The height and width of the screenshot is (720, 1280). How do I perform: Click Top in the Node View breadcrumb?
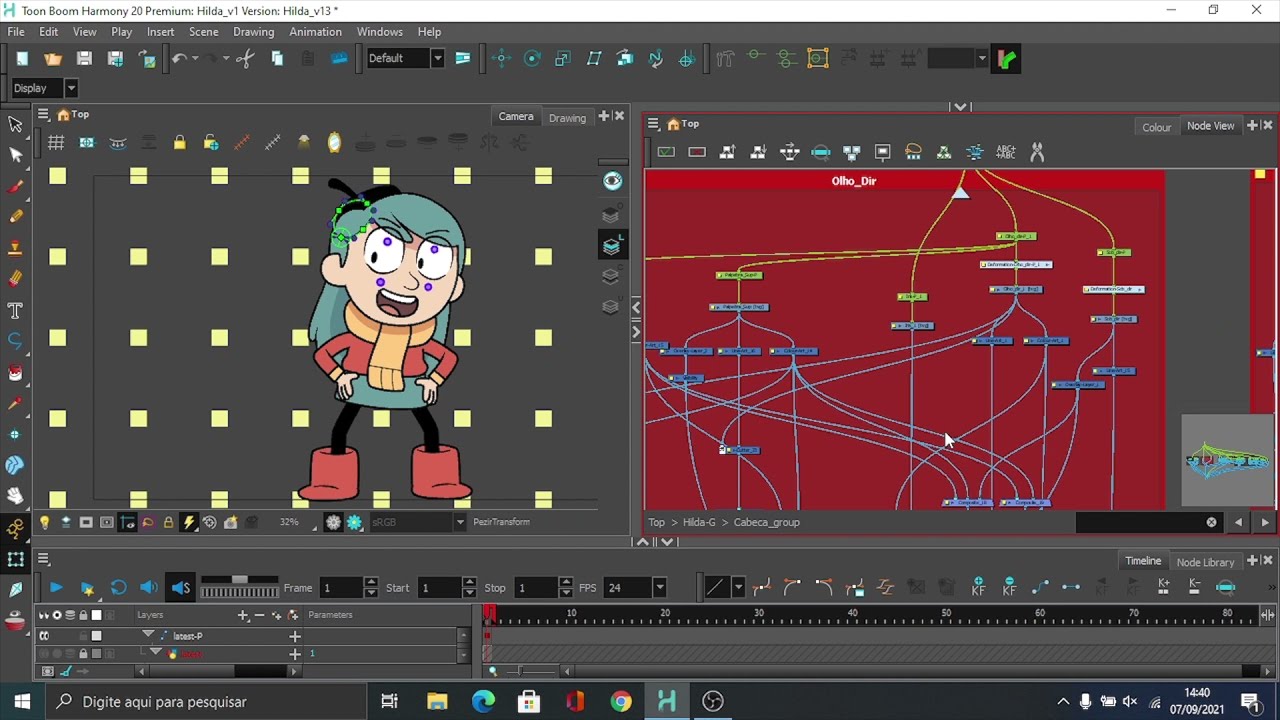coord(656,522)
